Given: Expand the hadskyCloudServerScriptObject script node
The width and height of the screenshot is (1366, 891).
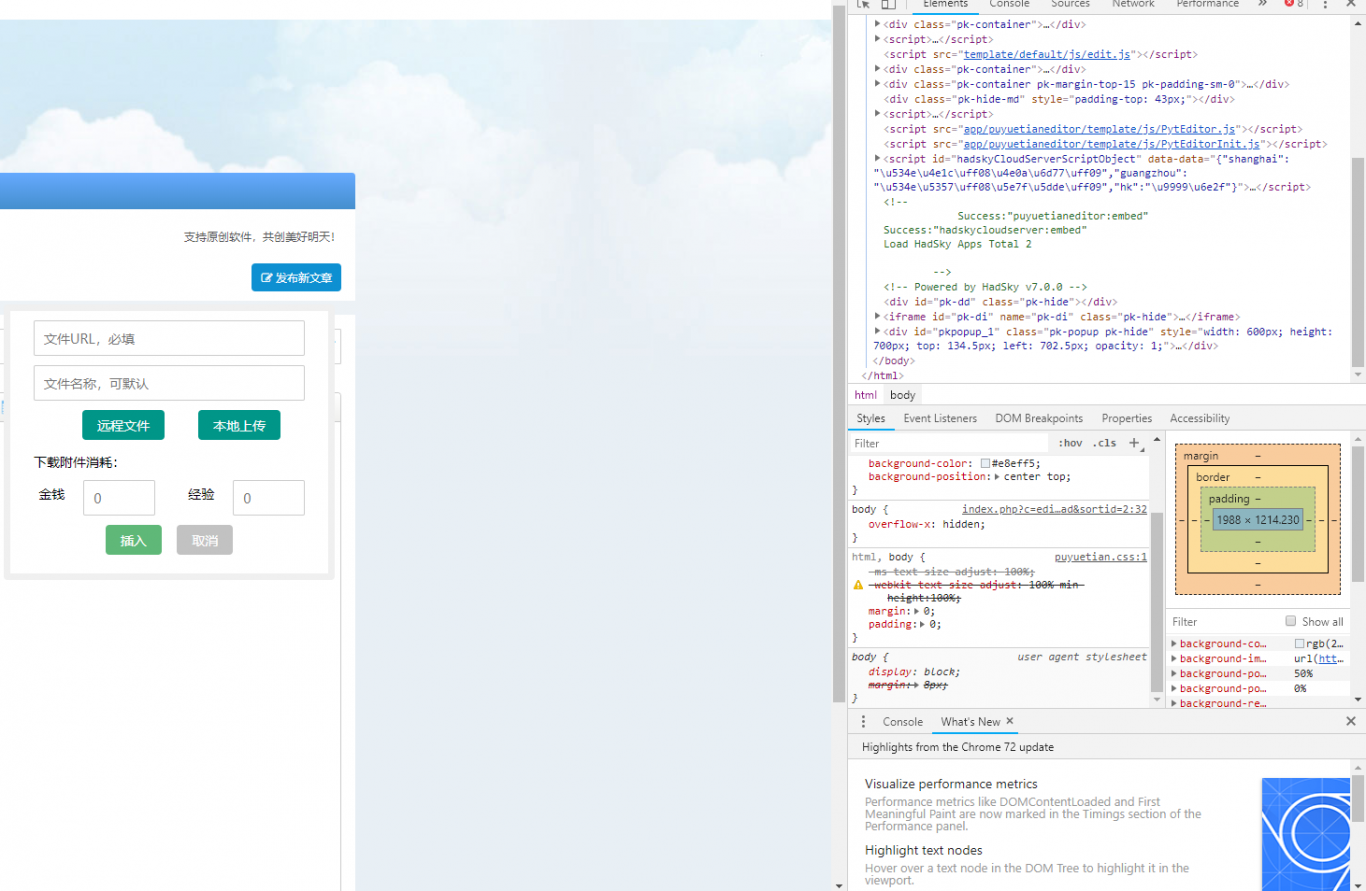Looking at the screenshot, I should point(878,159).
